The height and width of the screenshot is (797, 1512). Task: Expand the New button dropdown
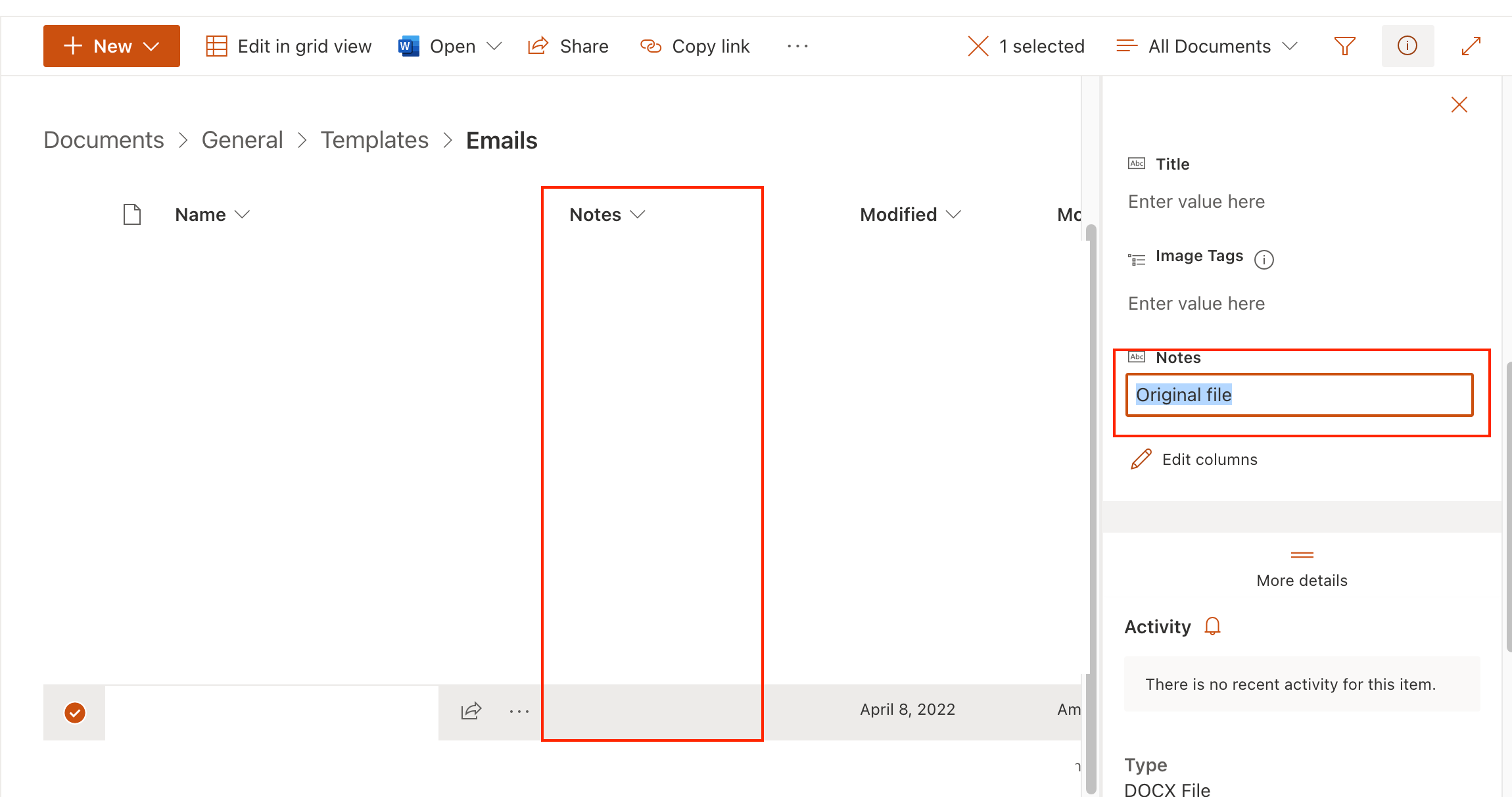click(x=151, y=46)
